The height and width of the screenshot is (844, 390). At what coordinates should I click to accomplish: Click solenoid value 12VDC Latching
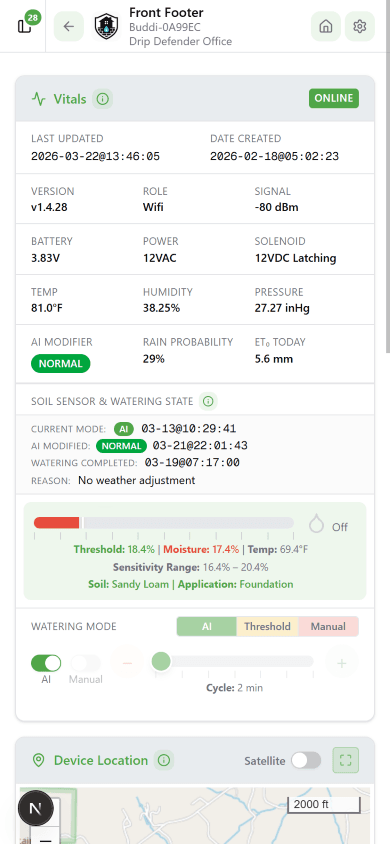click(295, 258)
